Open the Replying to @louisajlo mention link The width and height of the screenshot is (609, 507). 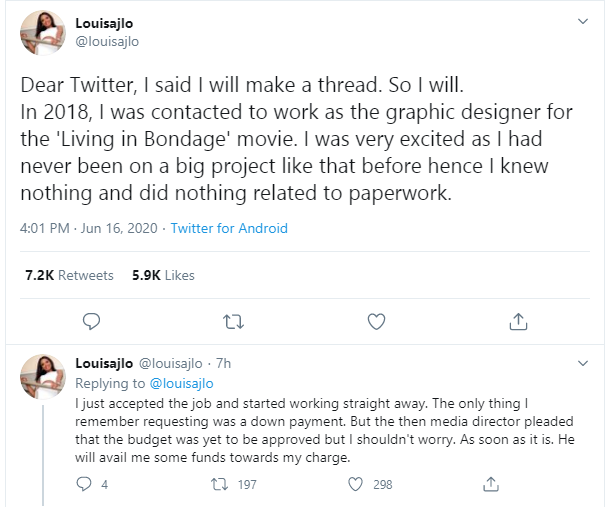click(181, 382)
